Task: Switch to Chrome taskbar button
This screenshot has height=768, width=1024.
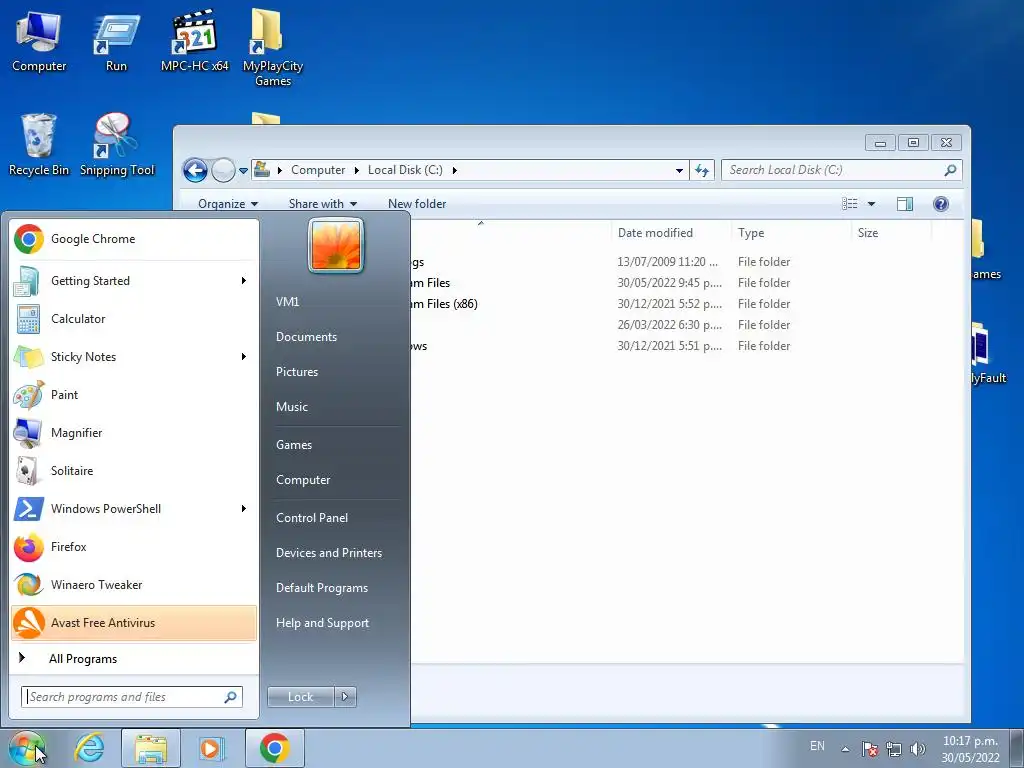Action: point(274,748)
